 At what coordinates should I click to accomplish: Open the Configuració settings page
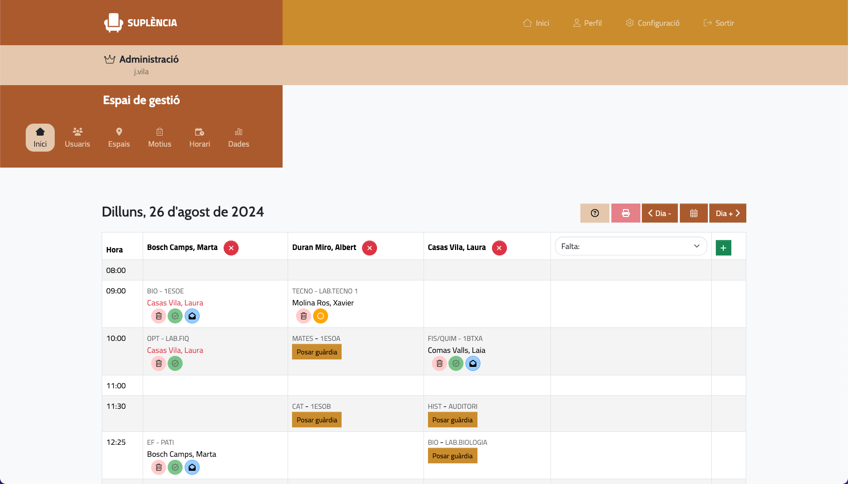[653, 23]
